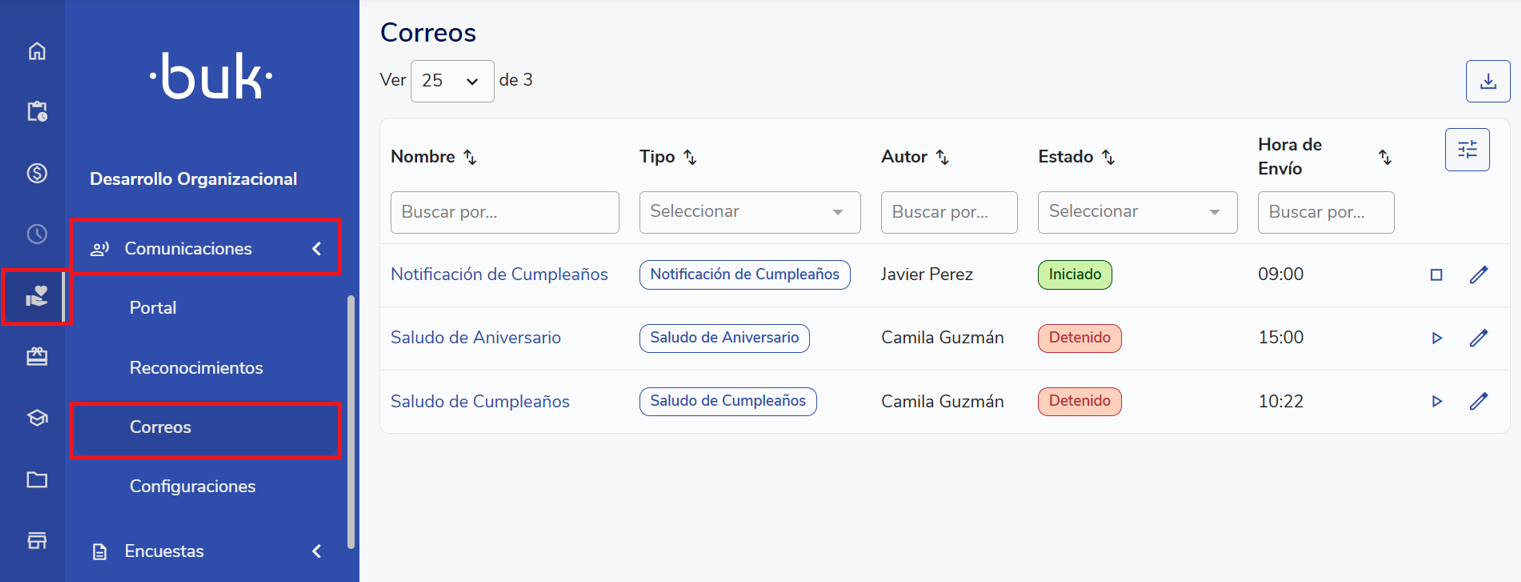Click the dollar sign payroll icon
The width and height of the screenshot is (1521, 582).
[37, 174]
